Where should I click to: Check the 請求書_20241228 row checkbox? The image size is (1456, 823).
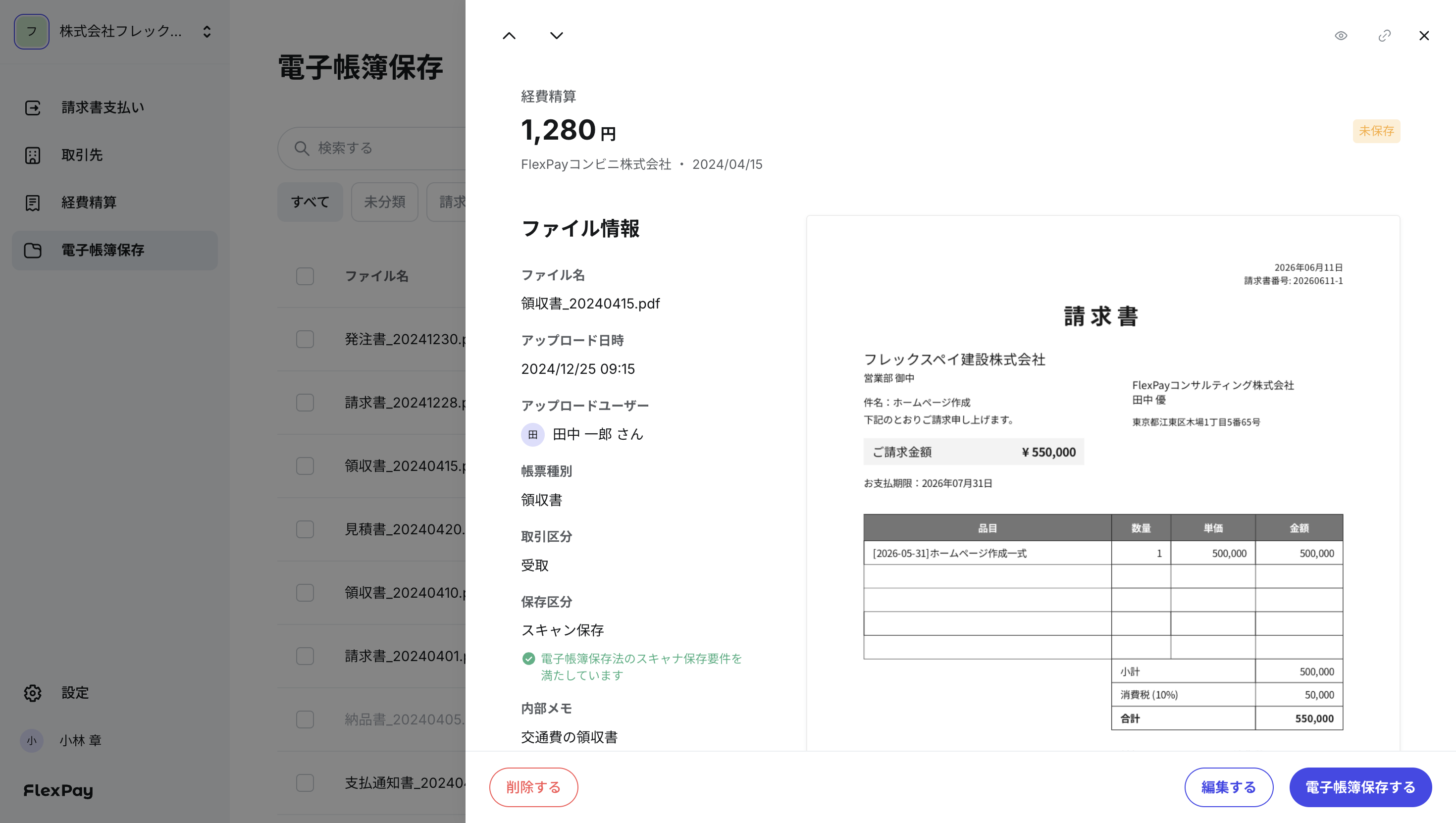click(305, 403)
